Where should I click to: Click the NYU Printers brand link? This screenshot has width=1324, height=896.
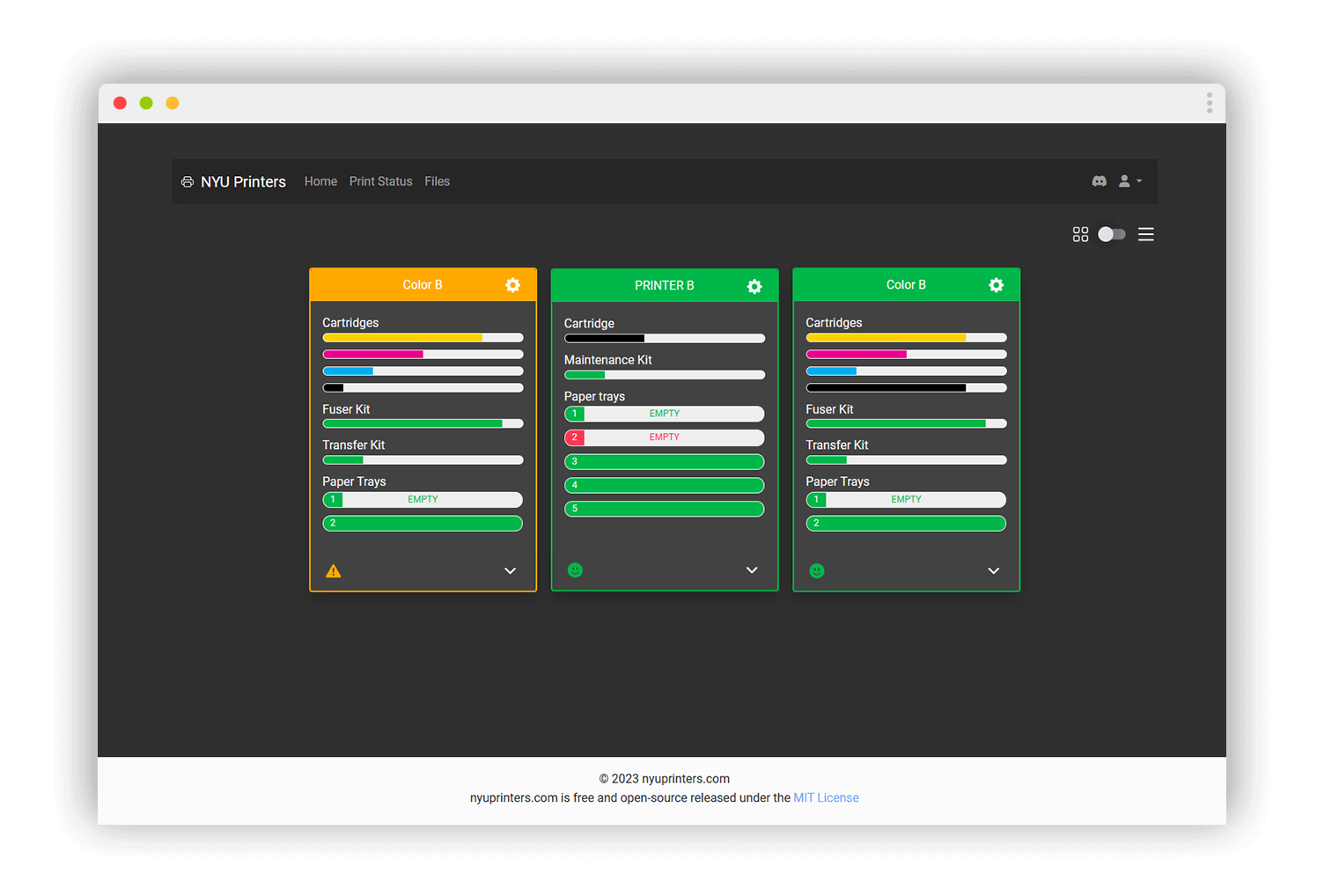coord(234,182)
